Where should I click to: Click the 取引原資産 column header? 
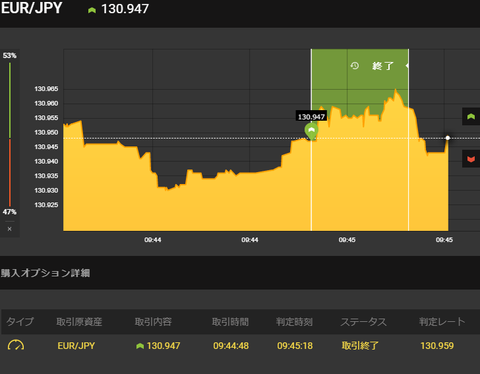point(79,322)
